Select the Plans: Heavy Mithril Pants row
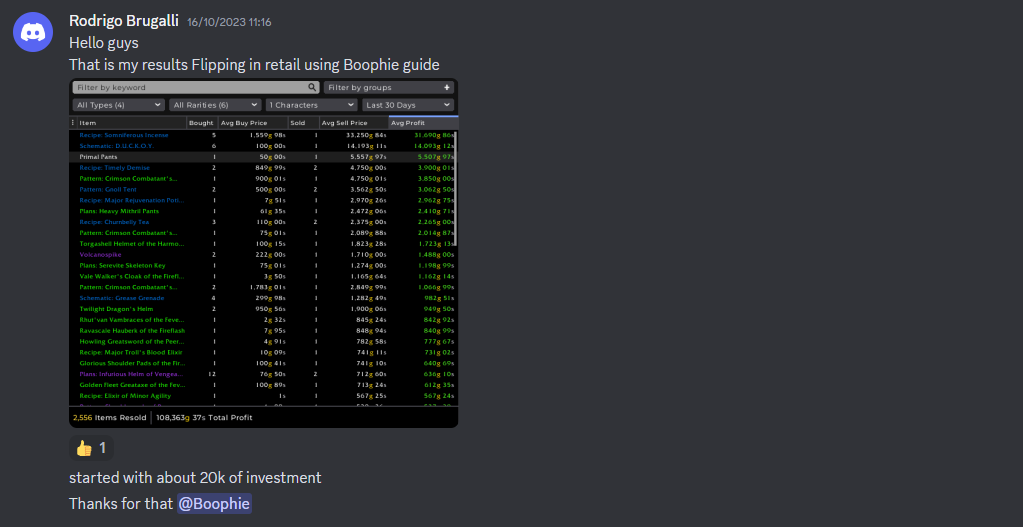This screenshot has width=1023, height=527. pos(262,211)
